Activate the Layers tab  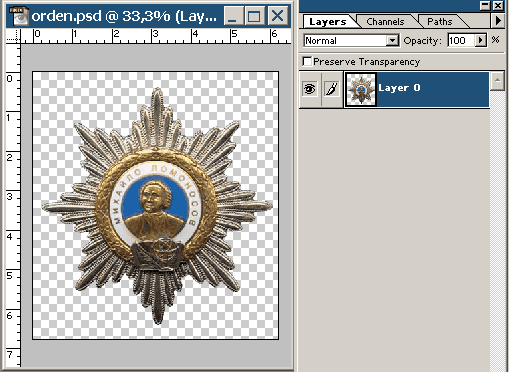(x=328, y=22)
